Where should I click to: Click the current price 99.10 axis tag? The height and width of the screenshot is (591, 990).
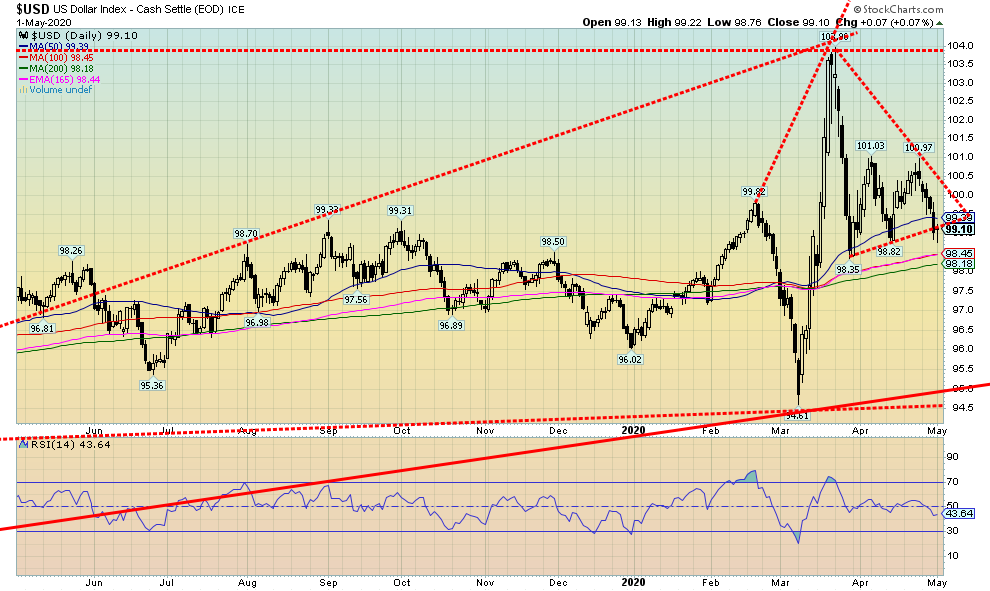pyautogui.click(x=959, y=229)
